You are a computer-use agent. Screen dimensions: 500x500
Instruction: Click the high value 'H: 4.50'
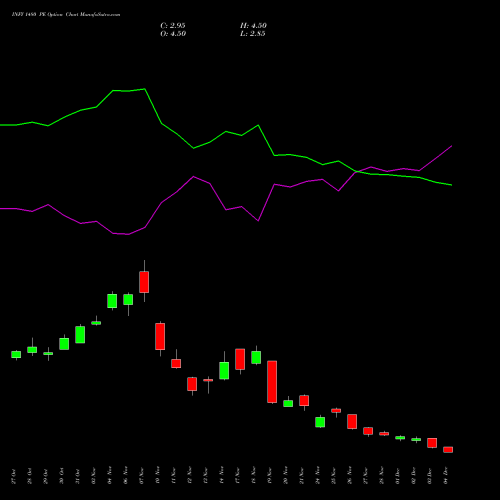tap(253, 26)
